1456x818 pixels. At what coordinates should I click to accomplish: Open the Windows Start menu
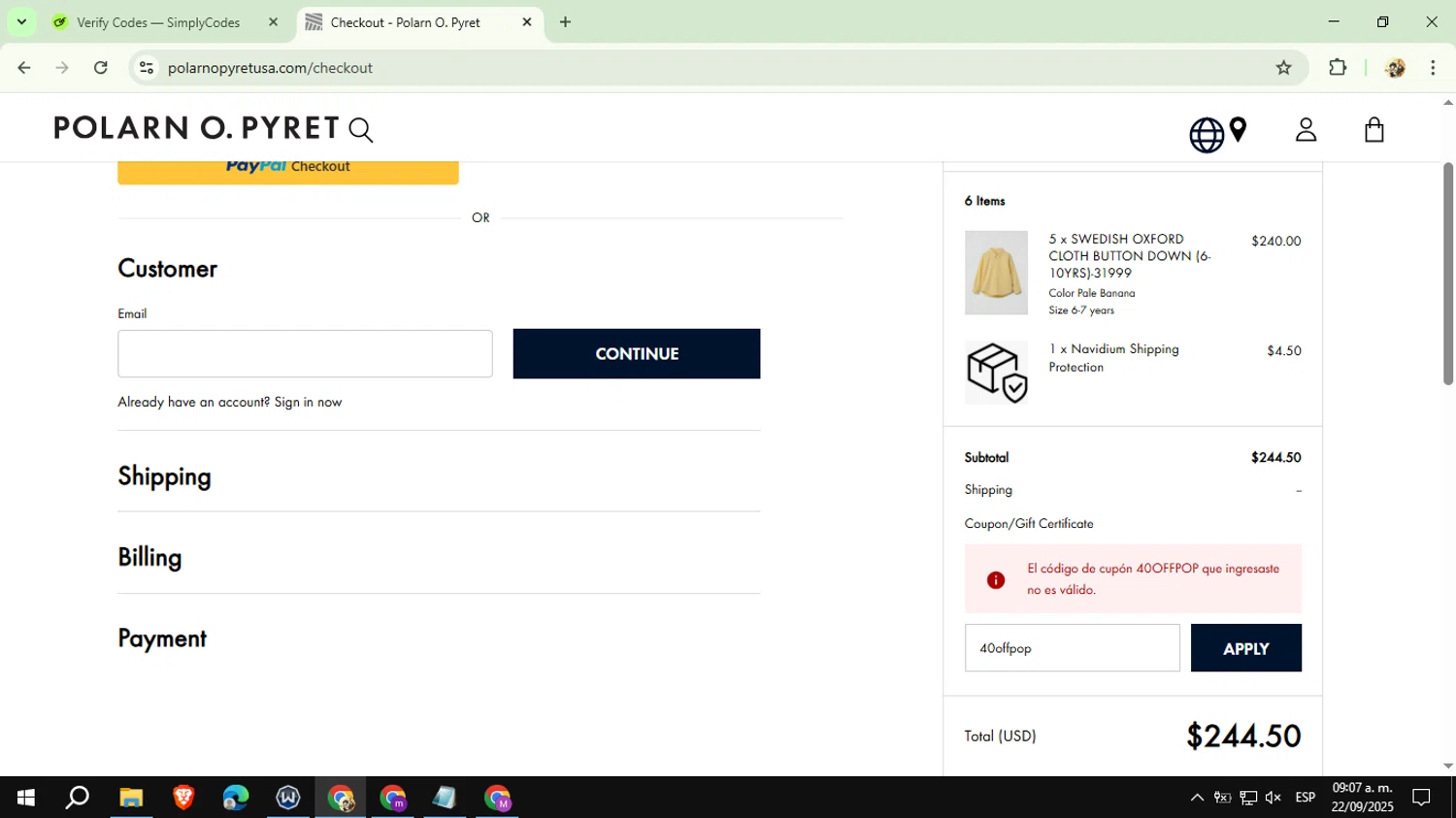click(26, 798)
